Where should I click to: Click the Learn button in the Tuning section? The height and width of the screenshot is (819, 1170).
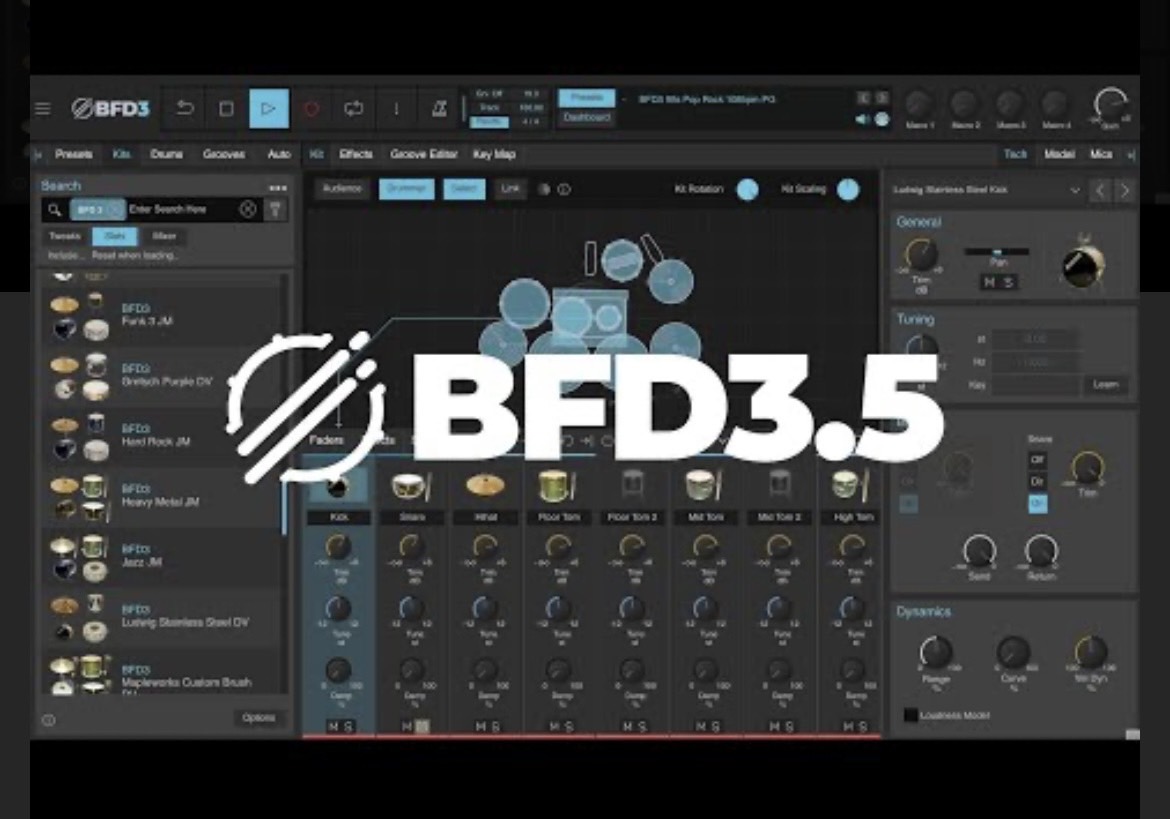(x=1106, y=385)
